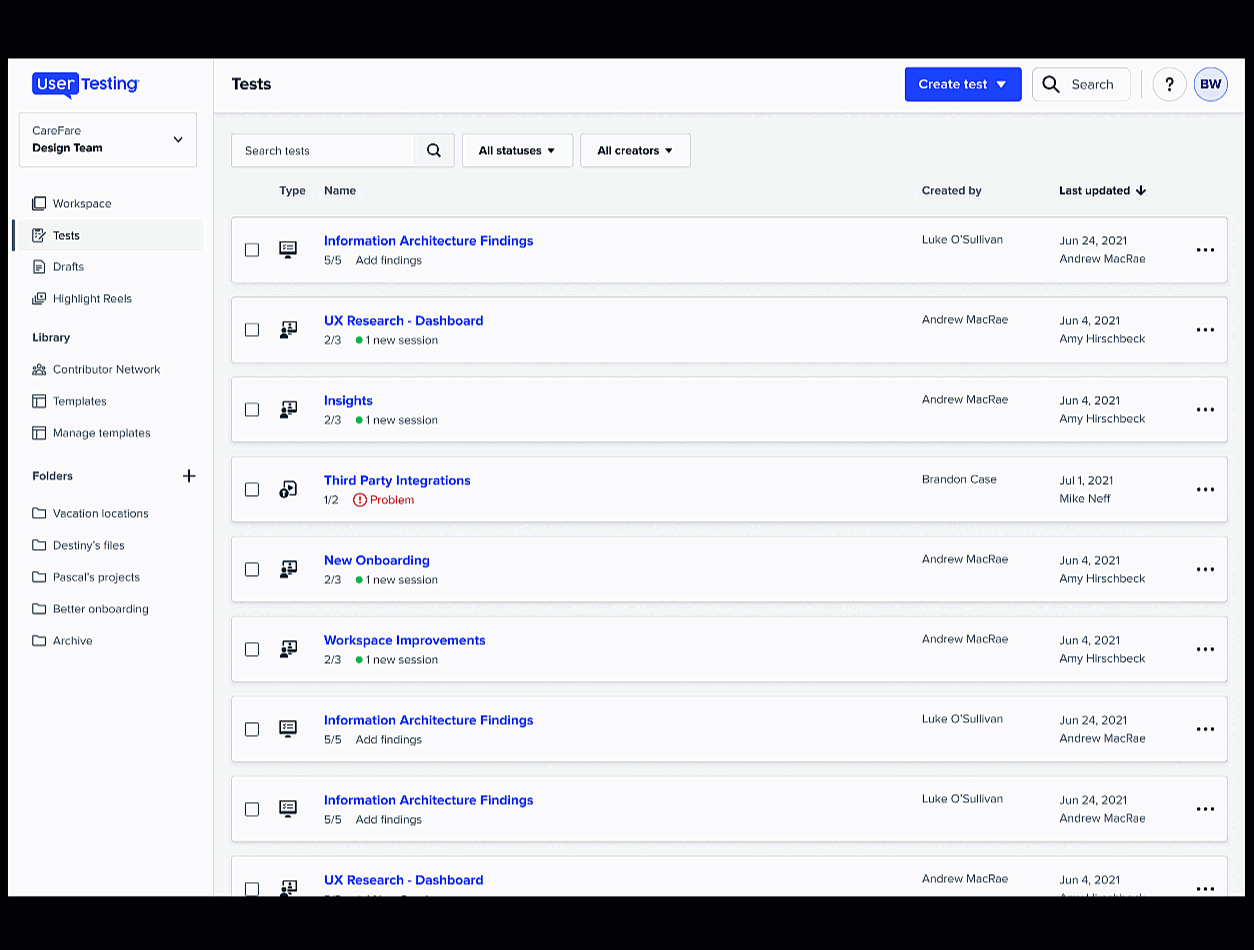Screen dimensions: 1254x950
Task: Open Manage templates in the Library
Action: click(101, 434)
